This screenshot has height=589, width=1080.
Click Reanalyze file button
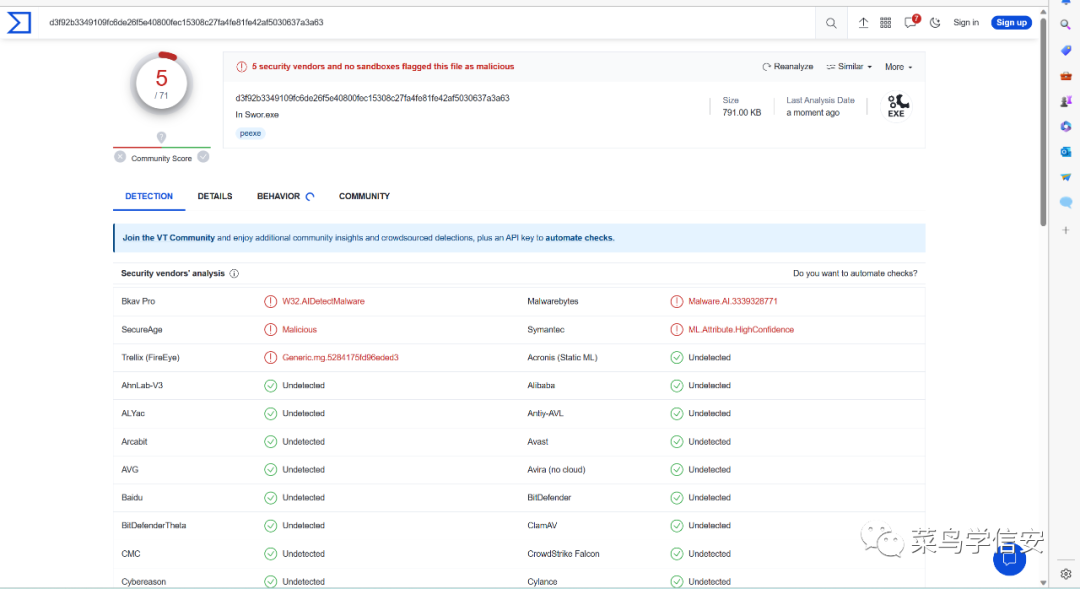(787, 67)
